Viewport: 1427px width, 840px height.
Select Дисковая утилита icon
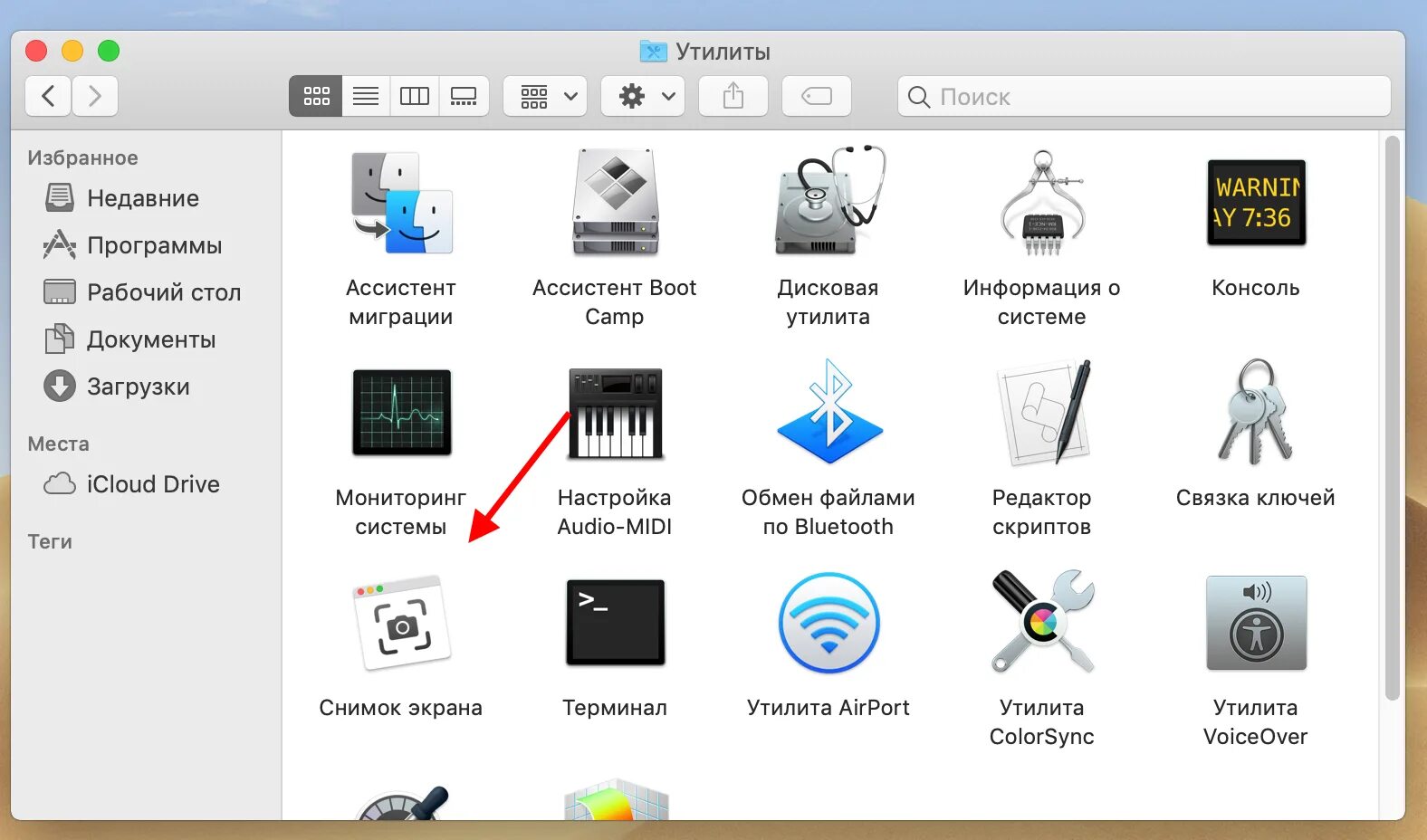point(828,201)
